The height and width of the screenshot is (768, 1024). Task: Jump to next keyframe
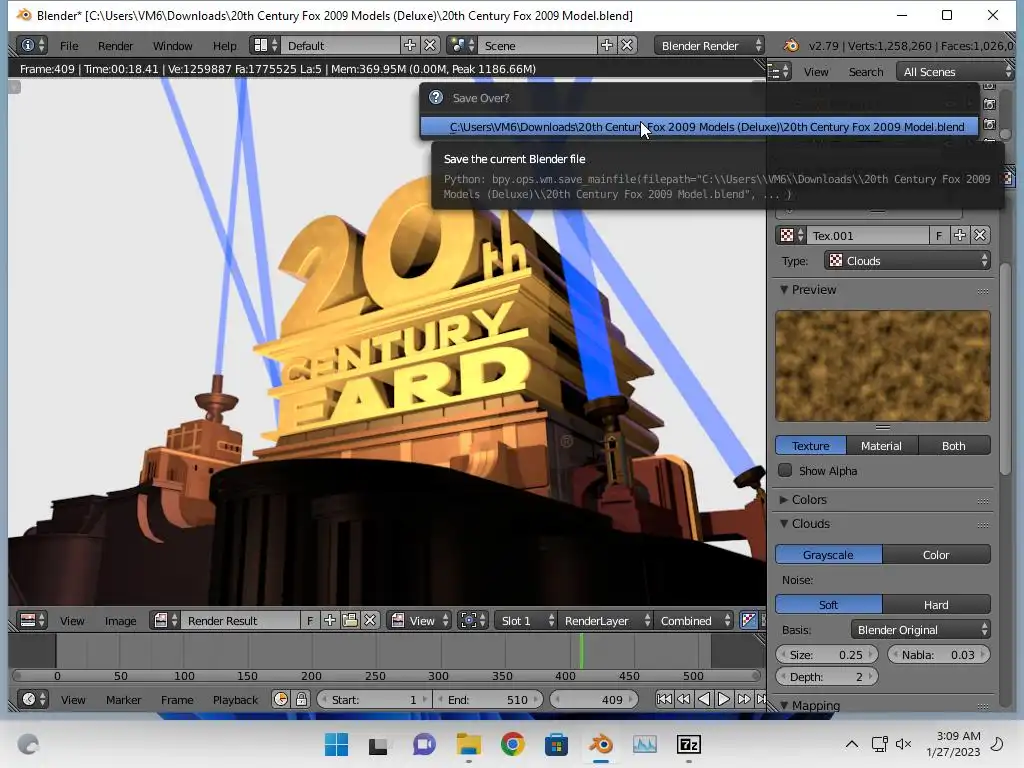pyautogui.click(x=743, y=699)
